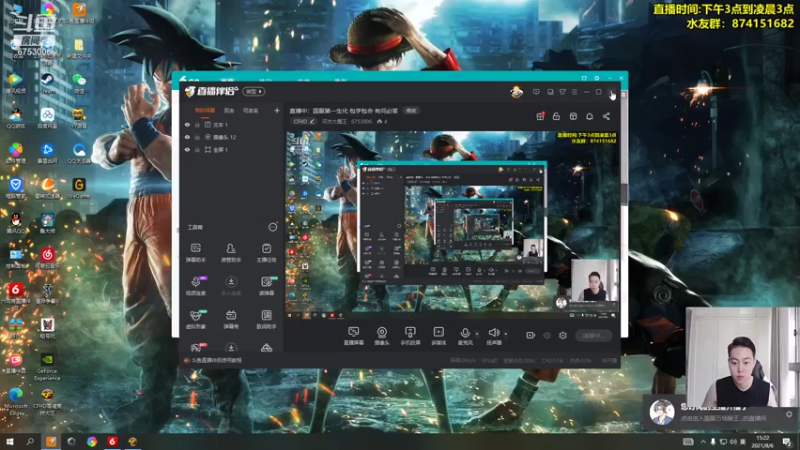Expand the arrow beside the microphone icon
Screen dimensions: 800x450
pos(477,334)
